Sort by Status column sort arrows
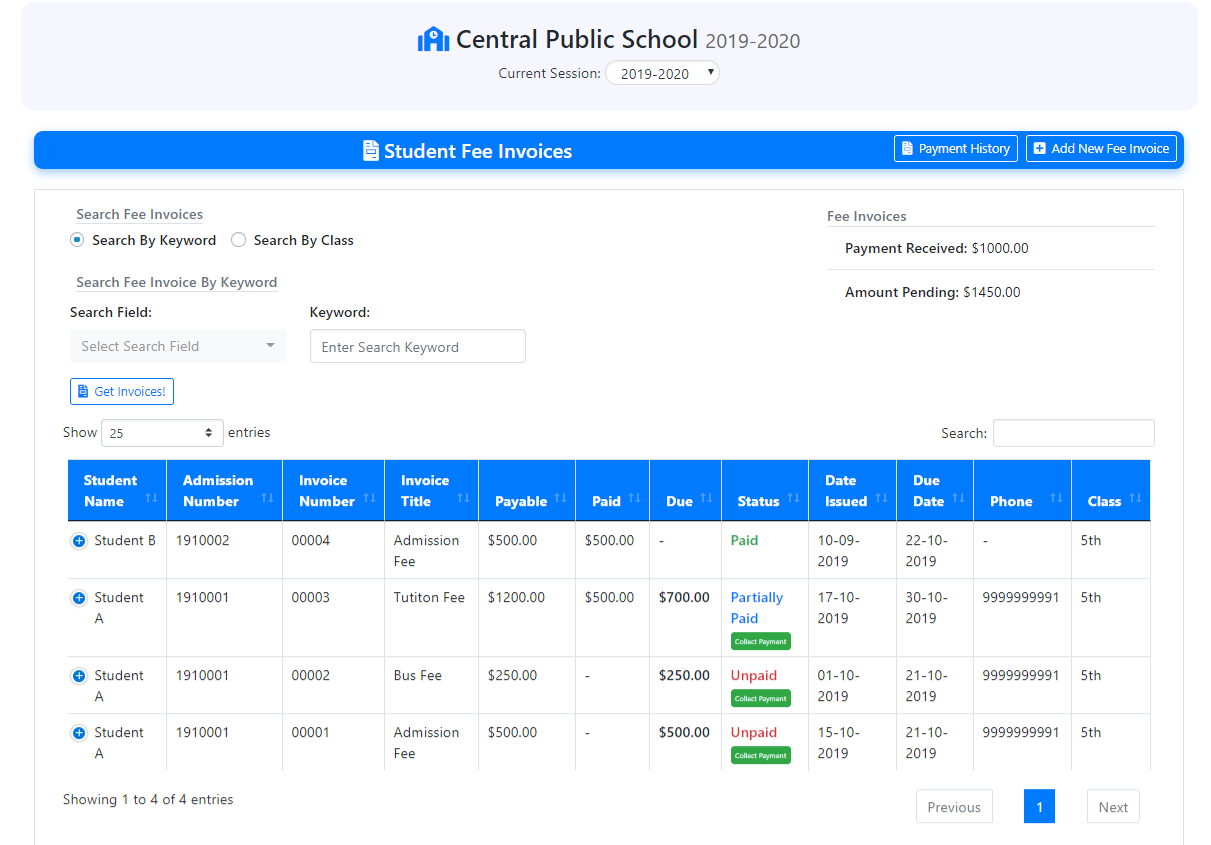Image resolution: width=1211 pixels, height=845 pixels. (793, 498)
